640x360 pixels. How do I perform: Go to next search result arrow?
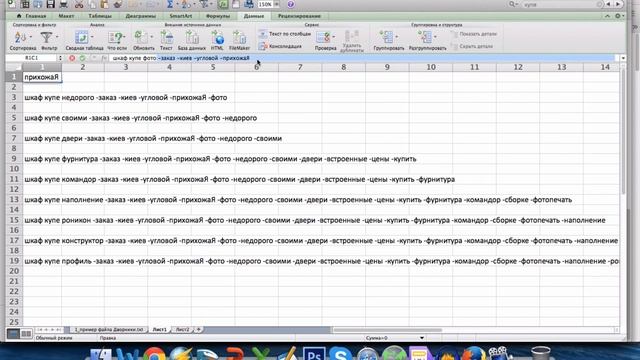[618, 4]
